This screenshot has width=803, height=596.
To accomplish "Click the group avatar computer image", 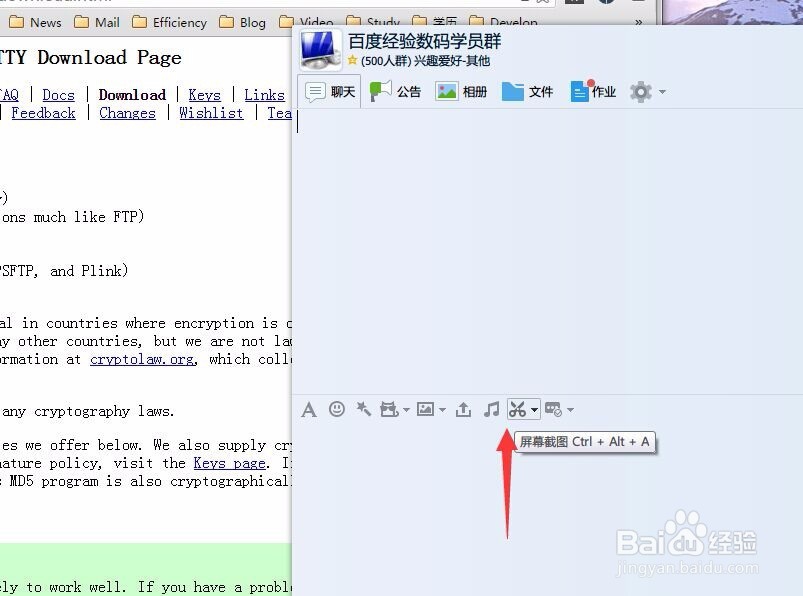I will [321, 49].
